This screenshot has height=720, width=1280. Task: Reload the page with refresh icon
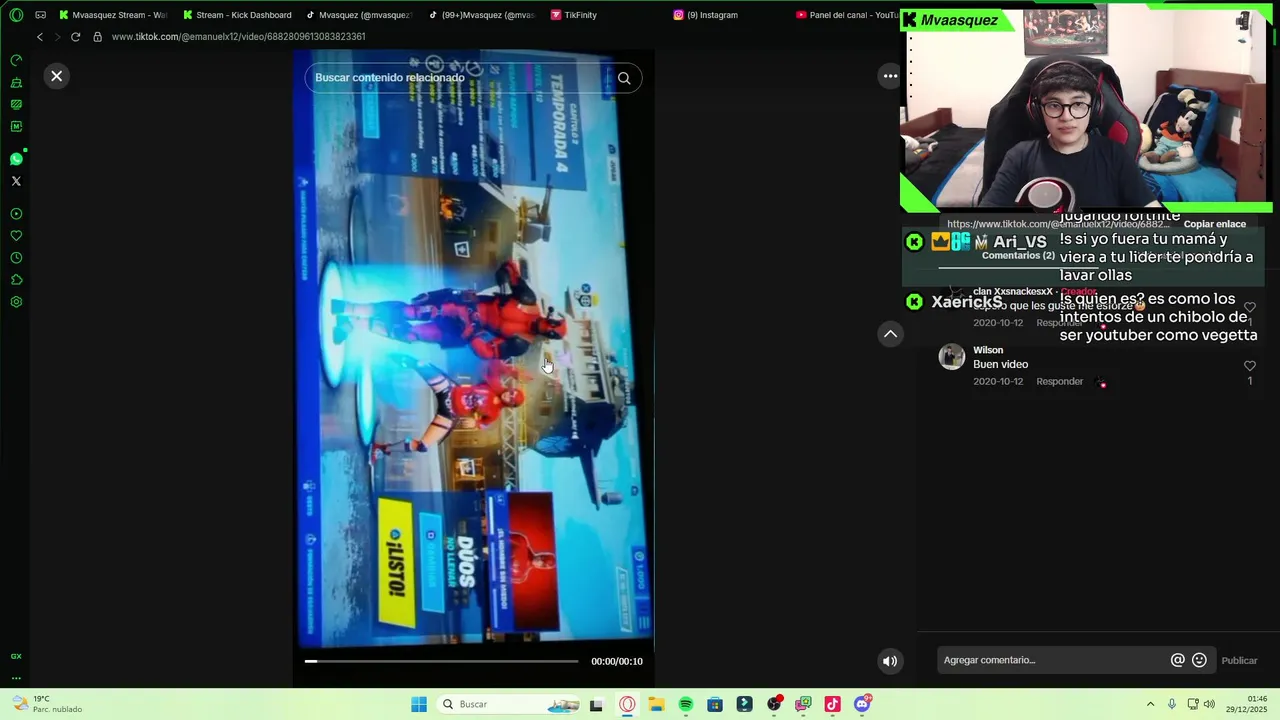point(75,37)
